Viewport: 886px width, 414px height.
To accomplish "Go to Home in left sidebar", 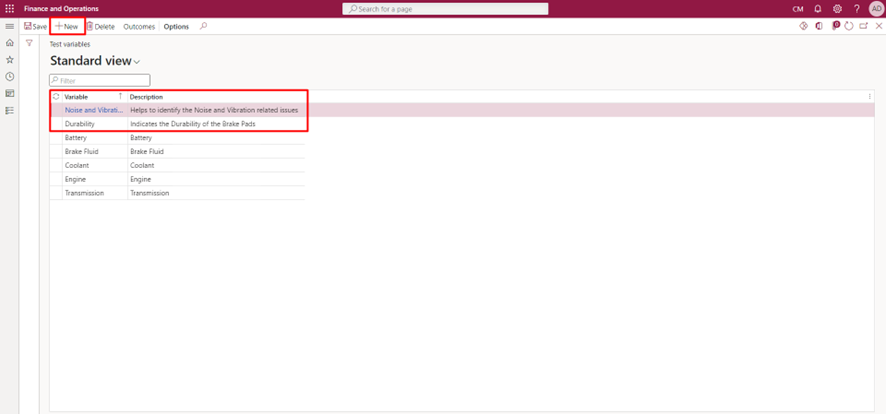I will coord(10,43).
